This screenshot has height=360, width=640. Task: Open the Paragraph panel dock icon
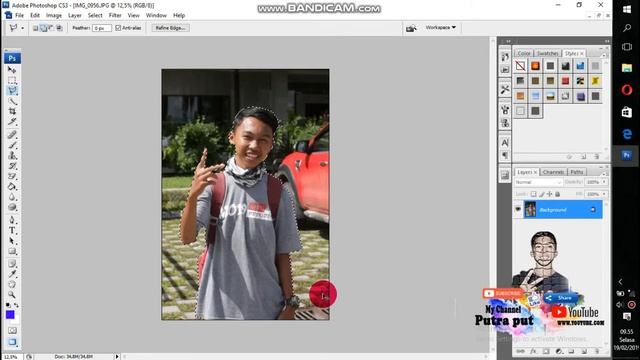[505, 155]
